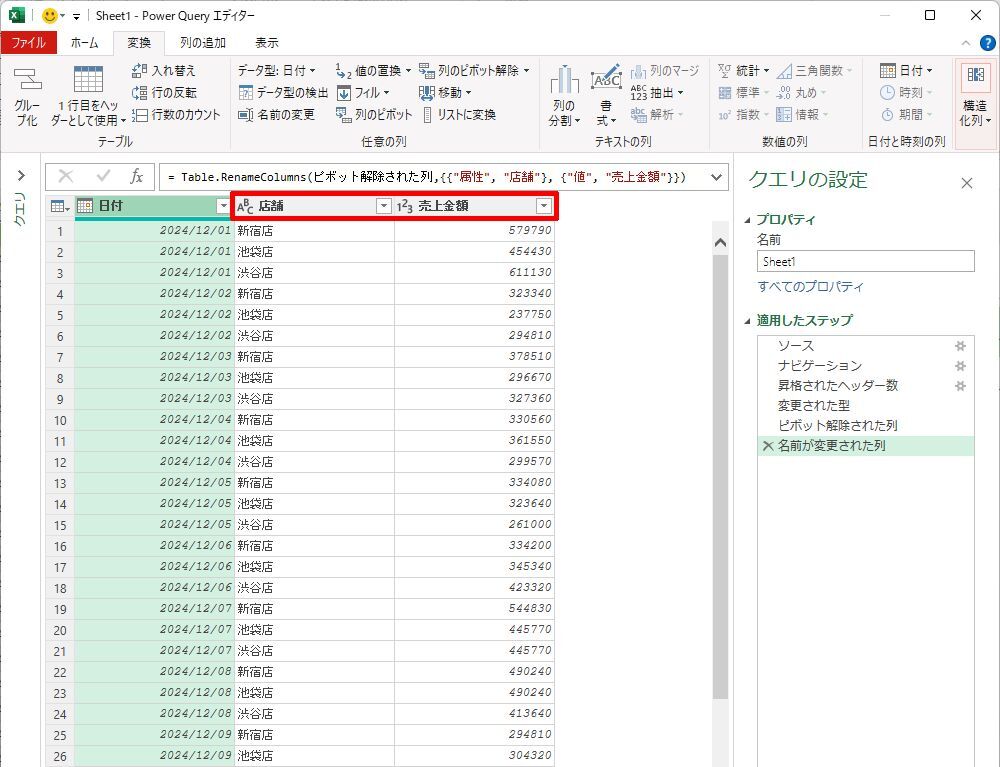This screenshot has width=1000, height=767.
Task: Click リストに変換 (Convert to List)
Action: (x=458, y=115)
